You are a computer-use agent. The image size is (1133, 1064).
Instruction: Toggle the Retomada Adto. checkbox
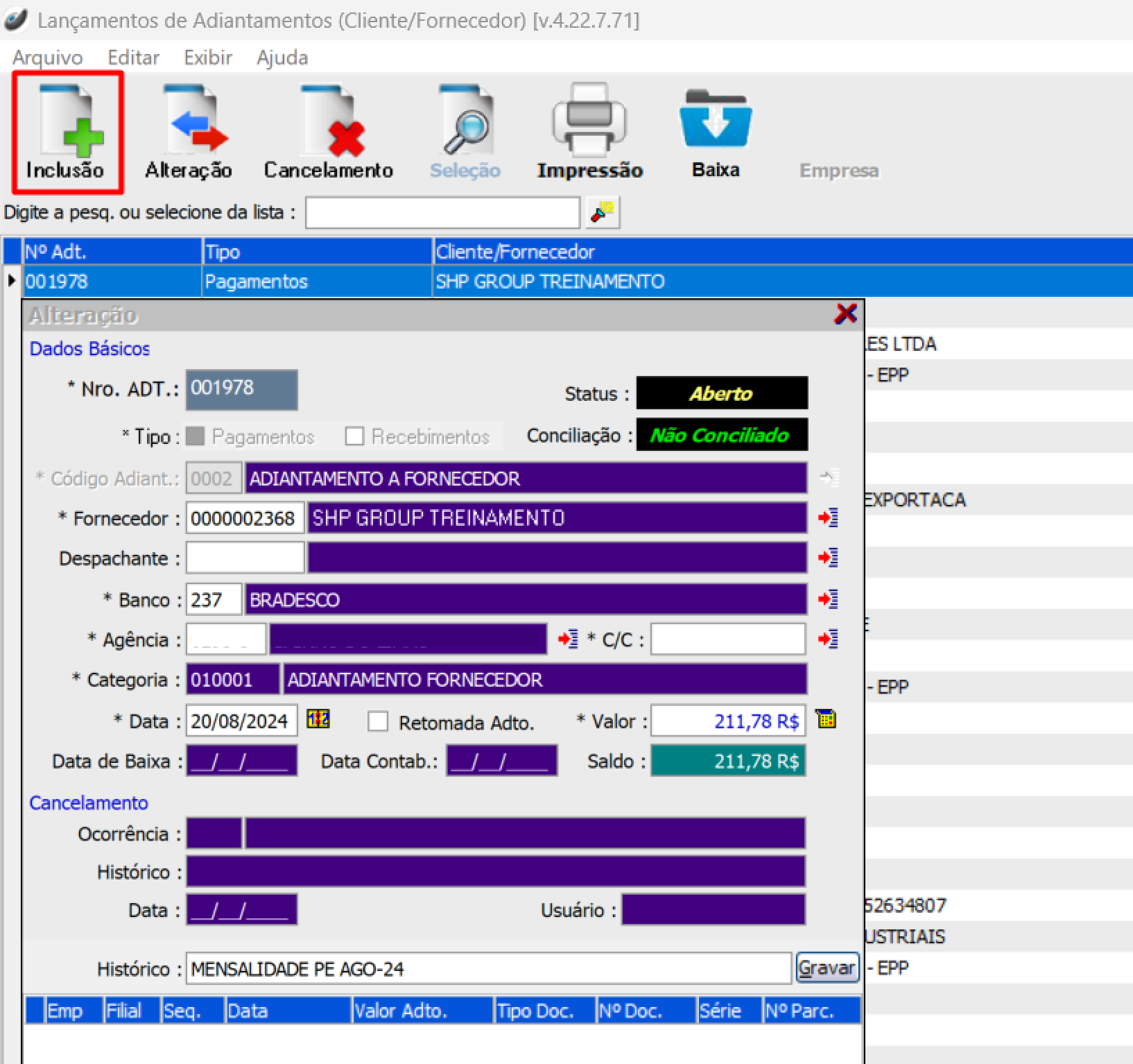(378, 722)
